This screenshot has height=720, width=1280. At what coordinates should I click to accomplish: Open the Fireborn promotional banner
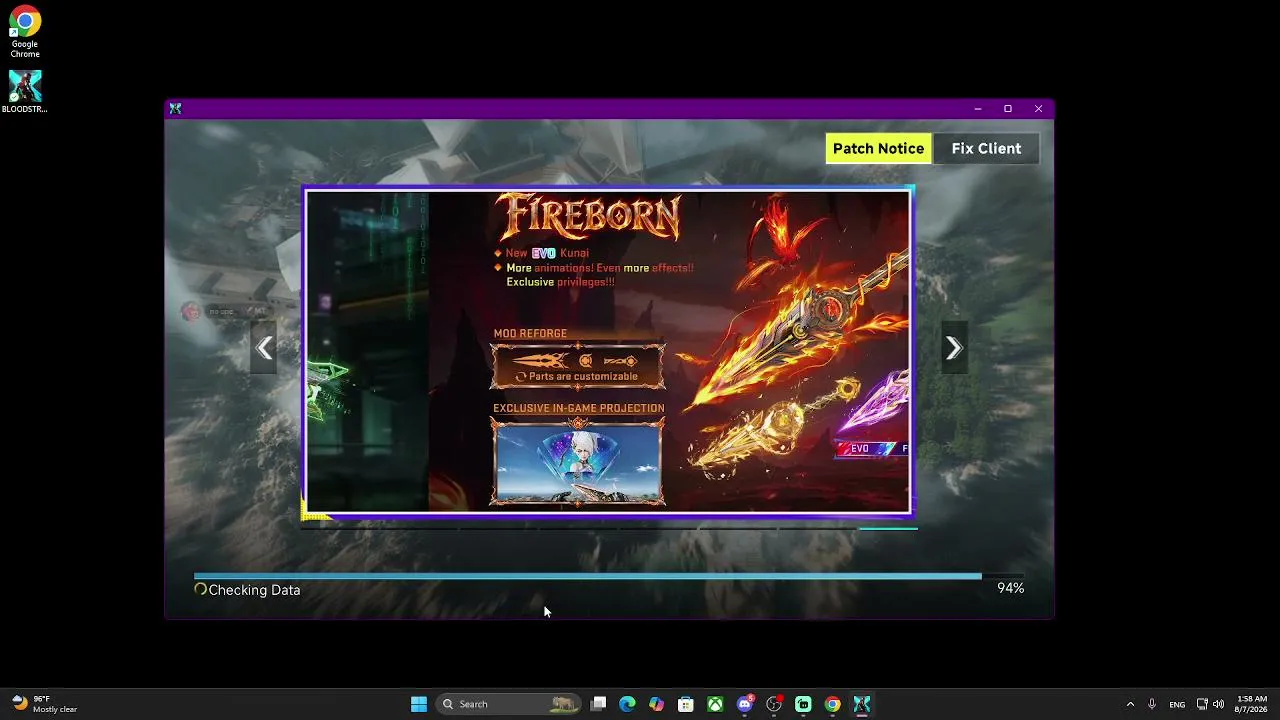coord(608,351)
